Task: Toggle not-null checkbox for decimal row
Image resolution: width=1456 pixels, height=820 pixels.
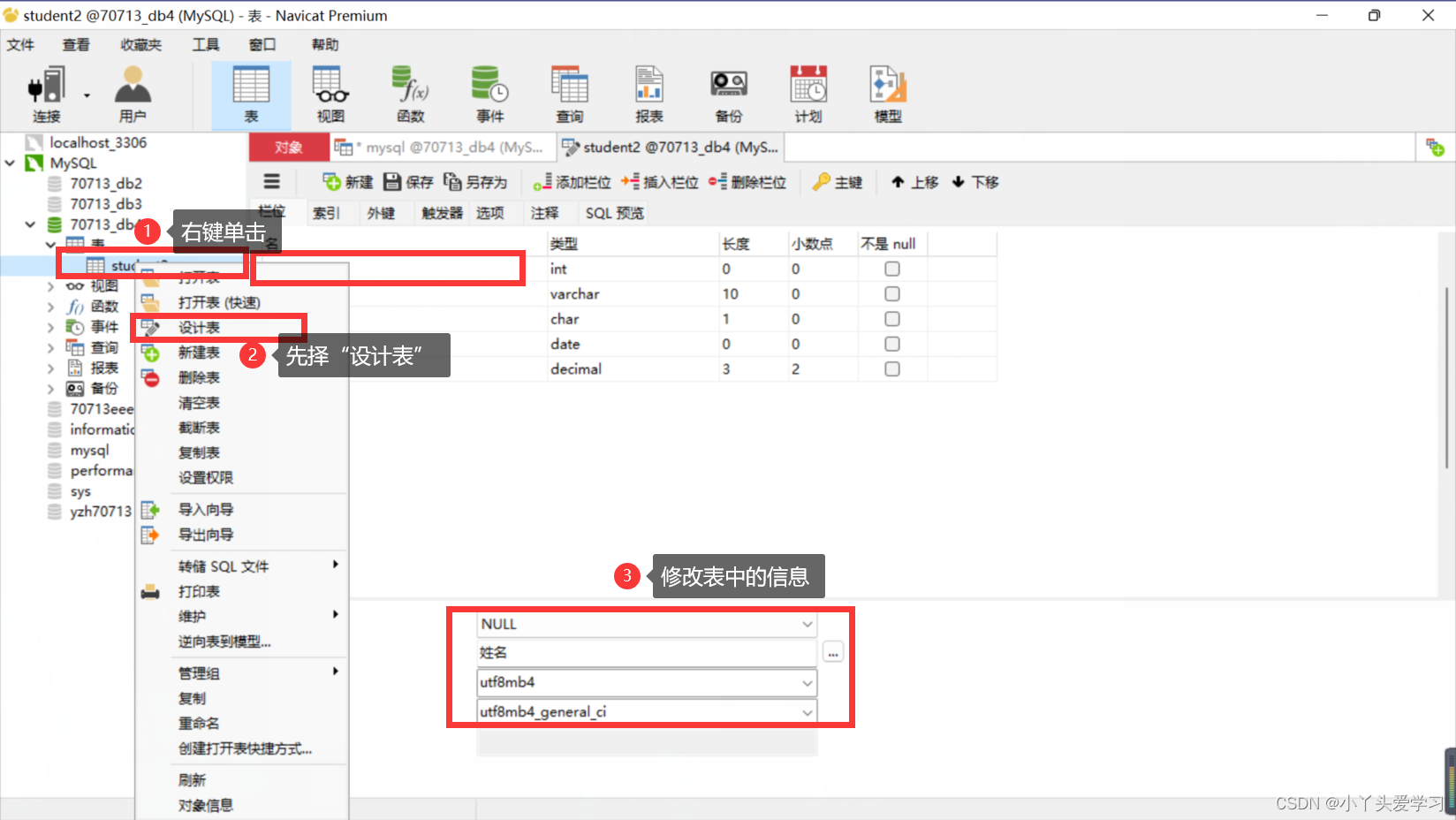Action: click(x=892, y=369)
